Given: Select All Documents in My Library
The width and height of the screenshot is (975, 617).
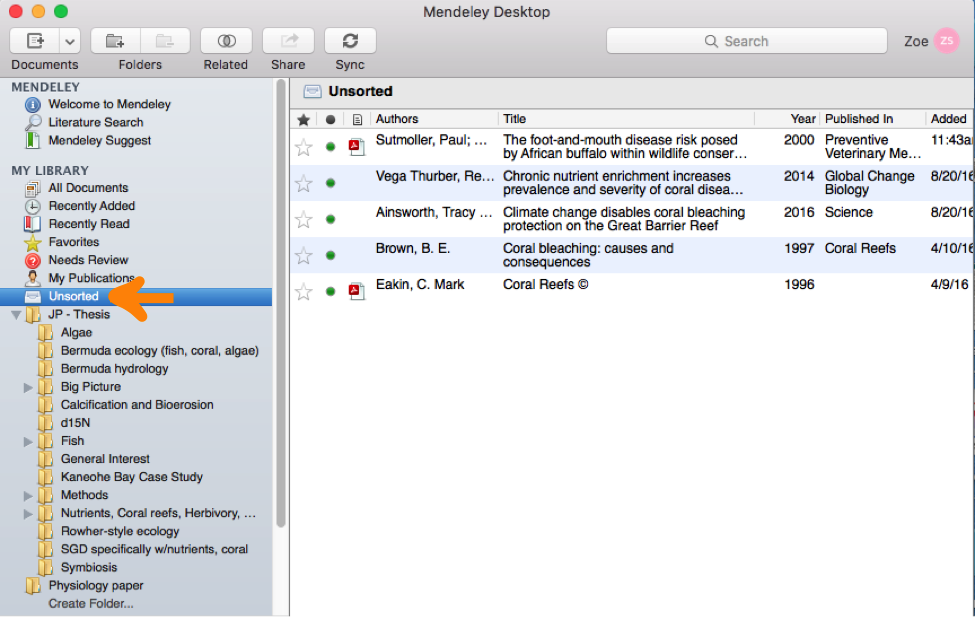Looking at the screenshot, I should point(88,188).
